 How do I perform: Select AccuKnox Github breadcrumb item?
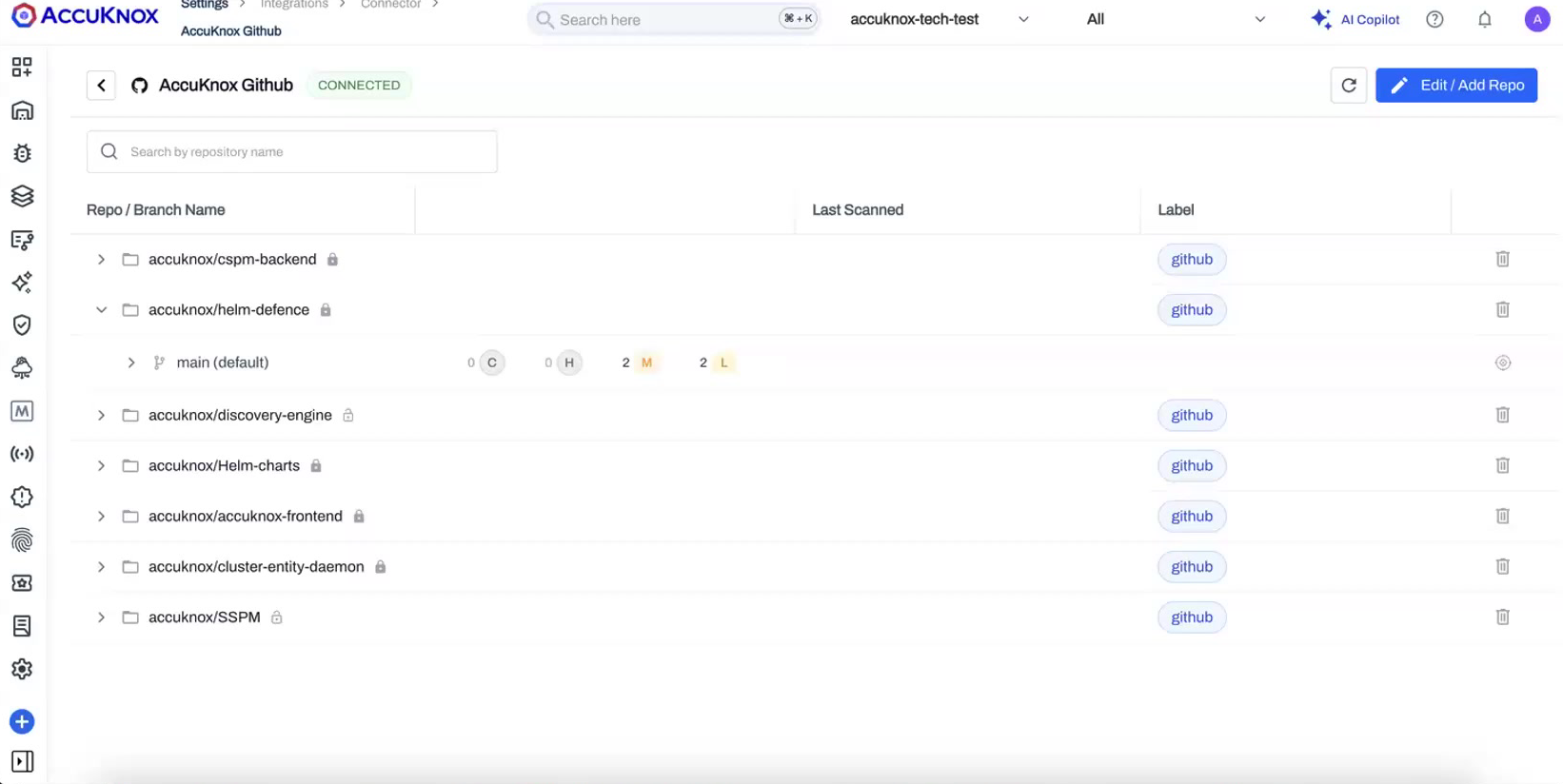click(231, 31)
